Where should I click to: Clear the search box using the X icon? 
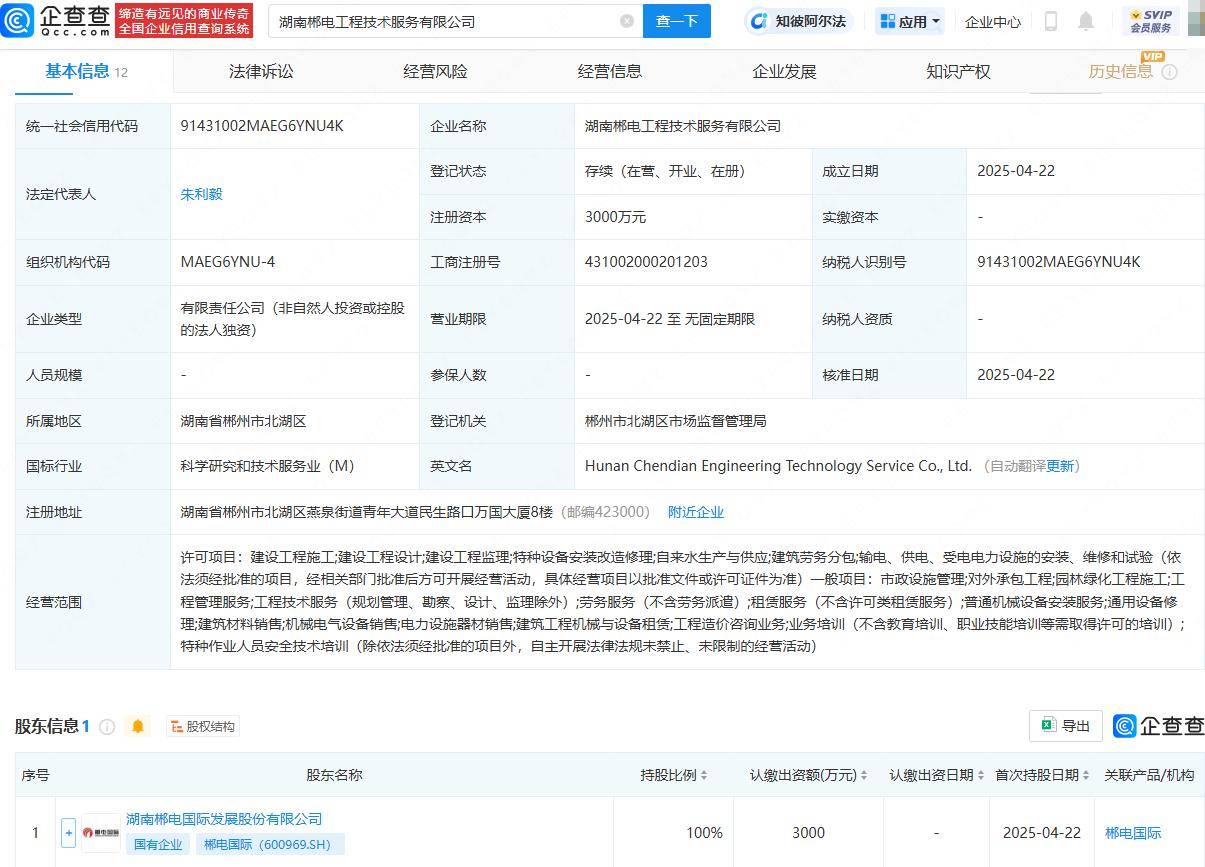(x=627, y=20)
